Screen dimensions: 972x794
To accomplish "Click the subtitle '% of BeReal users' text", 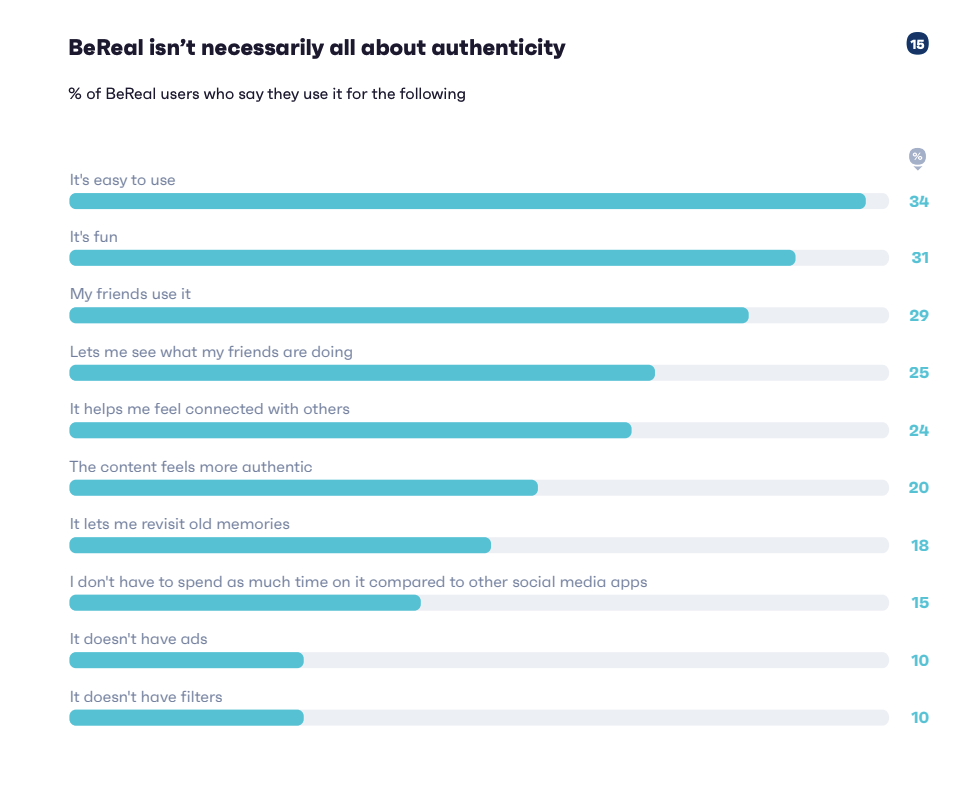I will (x=267, y=94).
